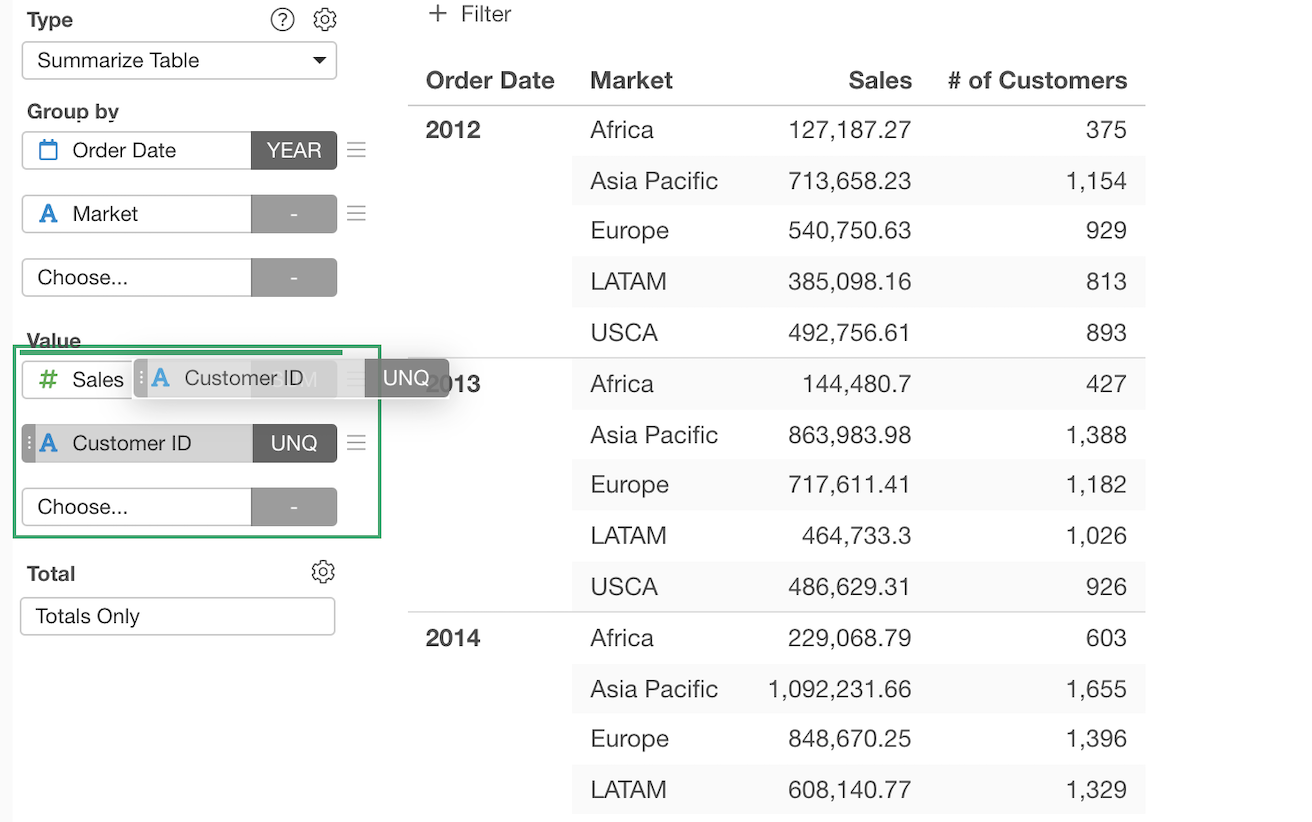Open the Summarize Table type dropdown

click(x=179, y=60)
